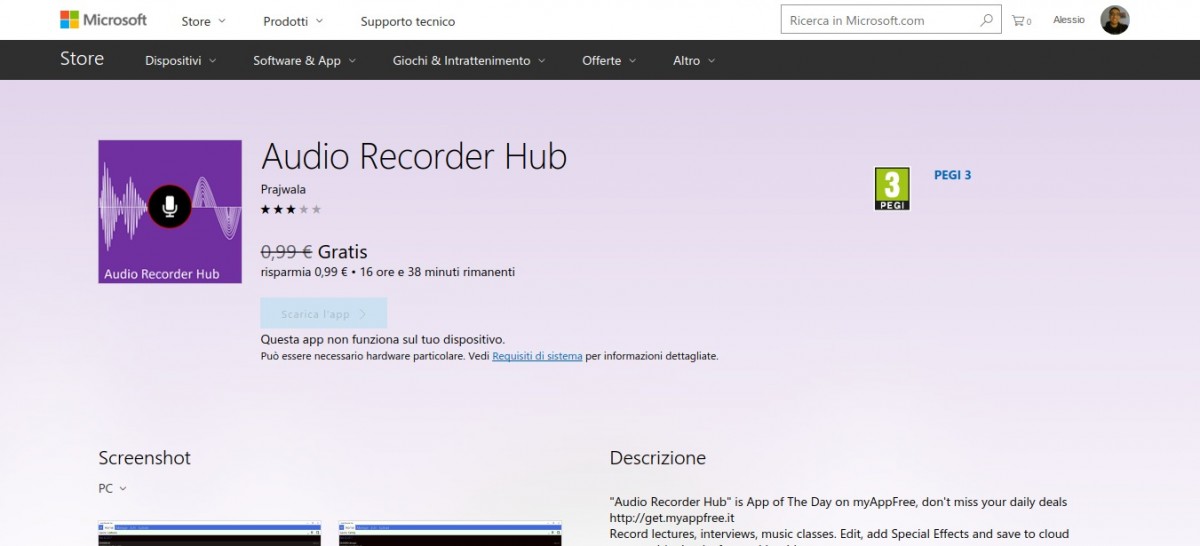
Task: Click the Gratis price text
Action: [x=343, y=252]
